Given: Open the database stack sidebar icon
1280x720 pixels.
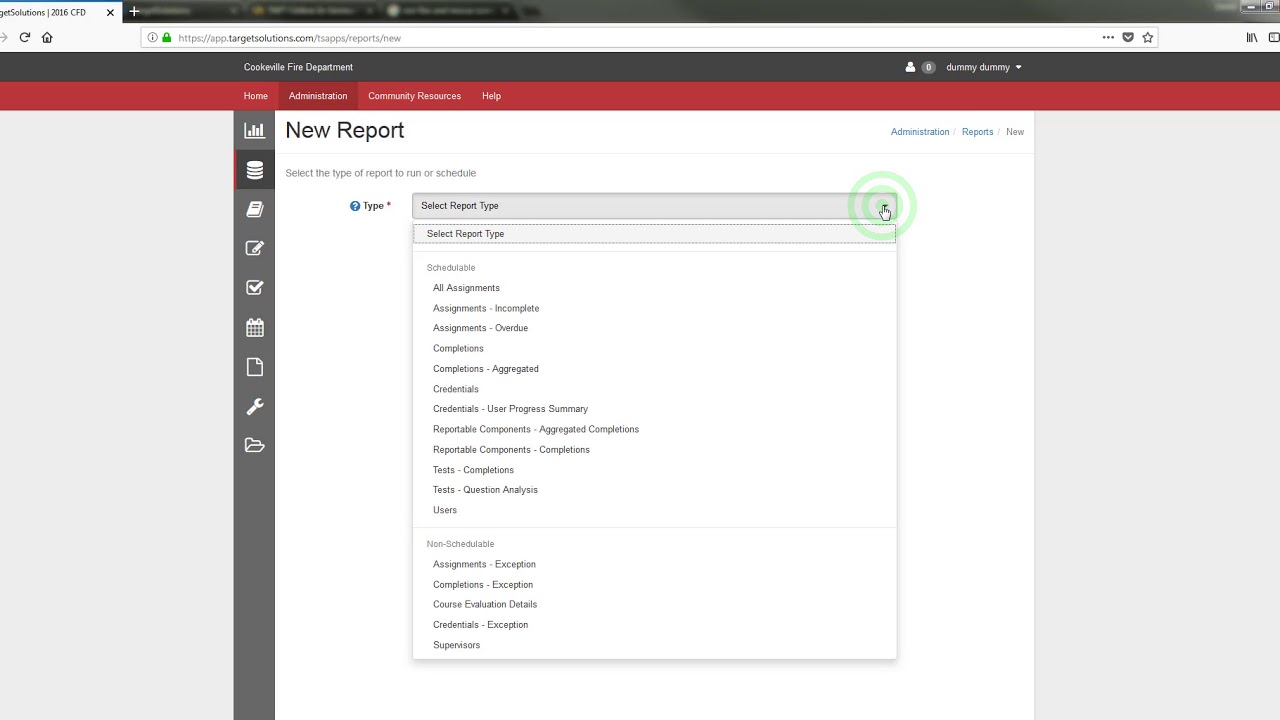Looking at the screenshot, I should (x=254, y=170).
